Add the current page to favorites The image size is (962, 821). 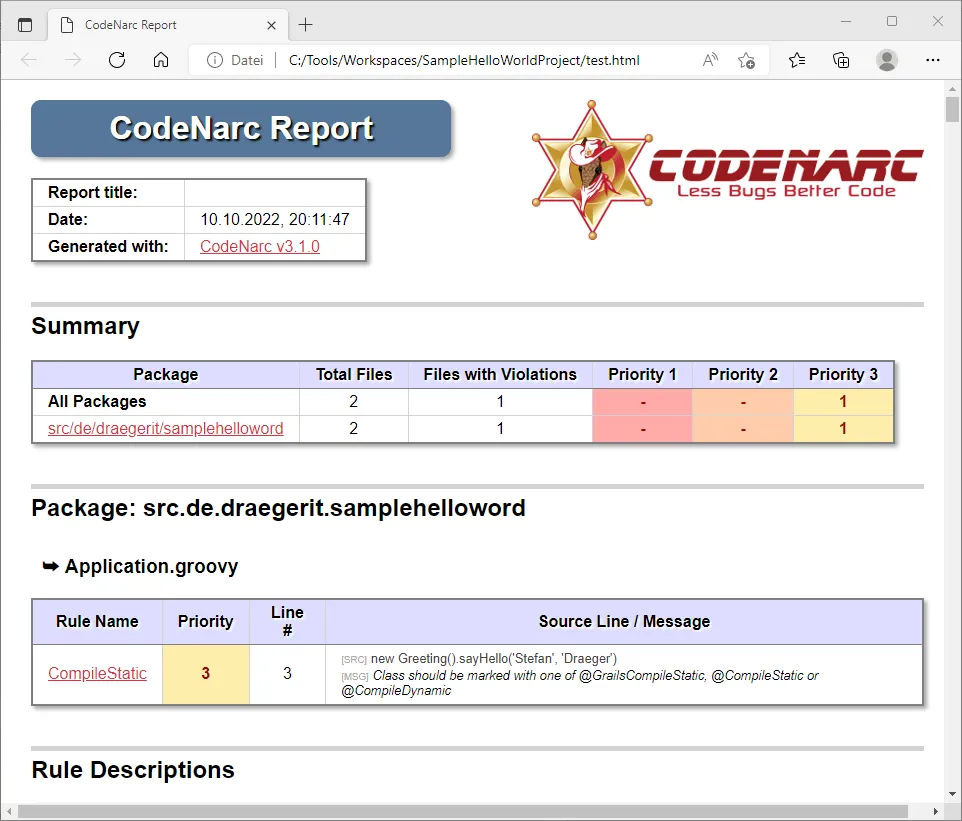746,60
